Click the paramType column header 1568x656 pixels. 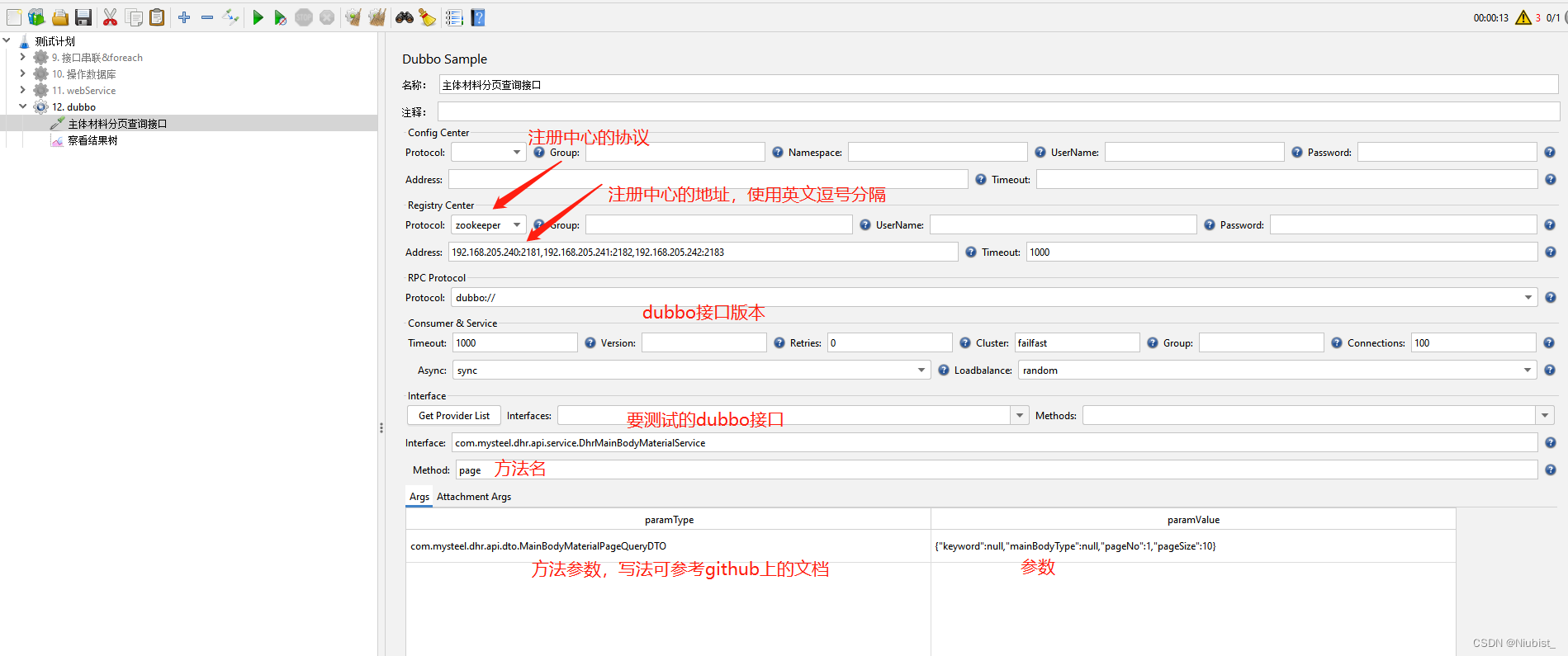tap(668, 520)
